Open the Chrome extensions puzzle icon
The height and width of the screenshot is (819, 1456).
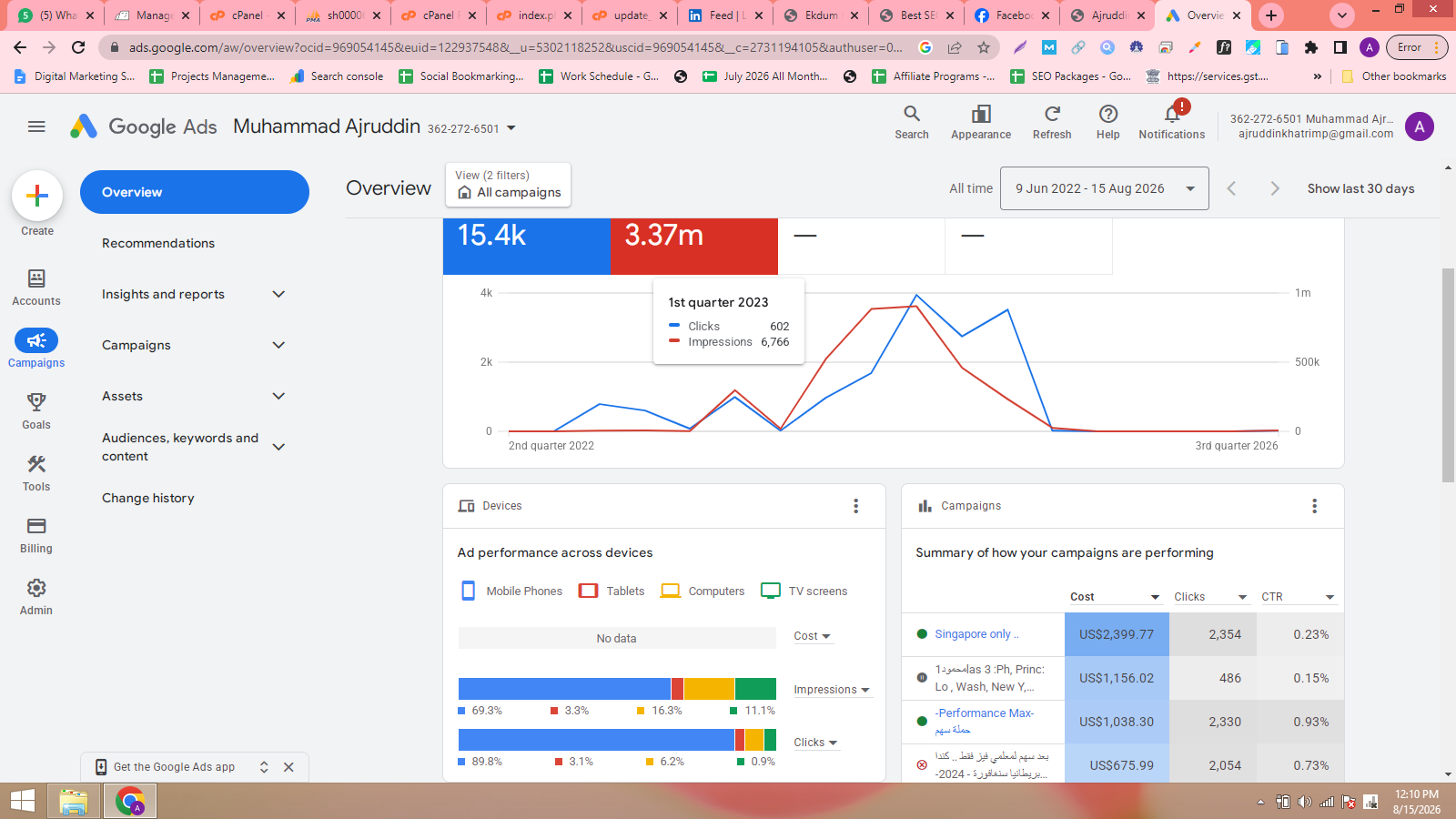(x=1311, y=47)
